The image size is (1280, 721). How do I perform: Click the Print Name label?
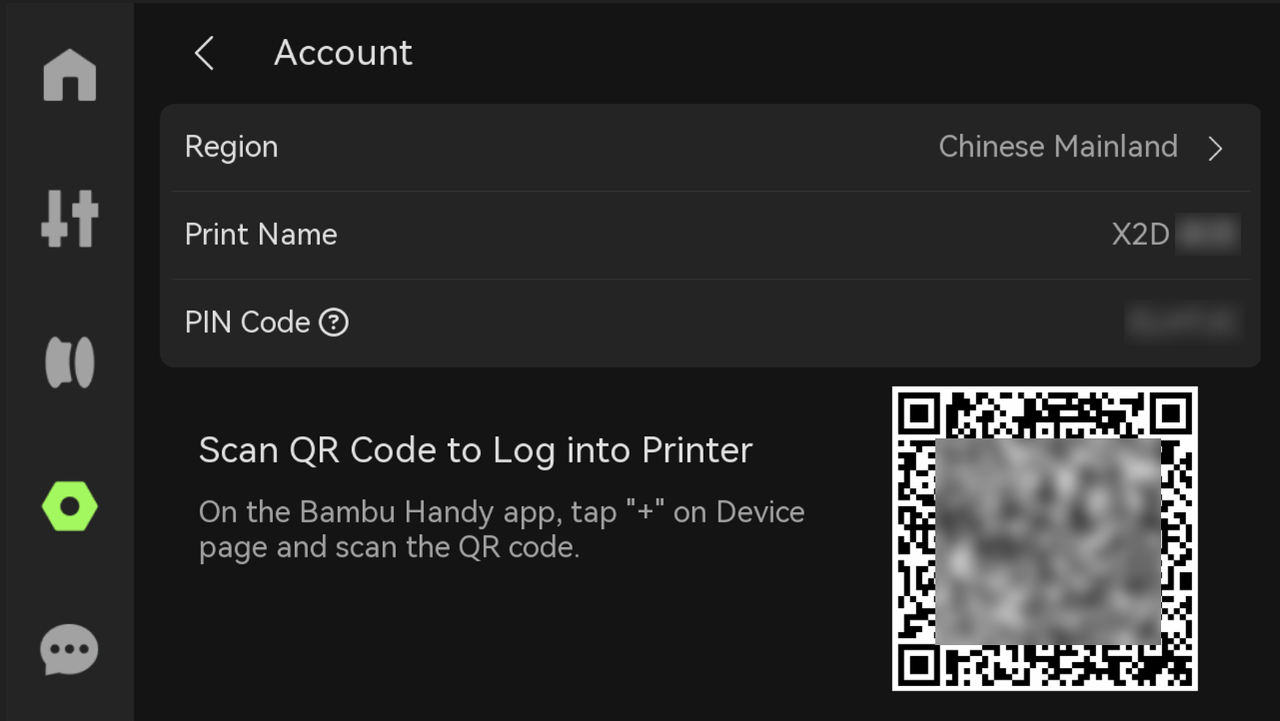[x=261, y=235]
